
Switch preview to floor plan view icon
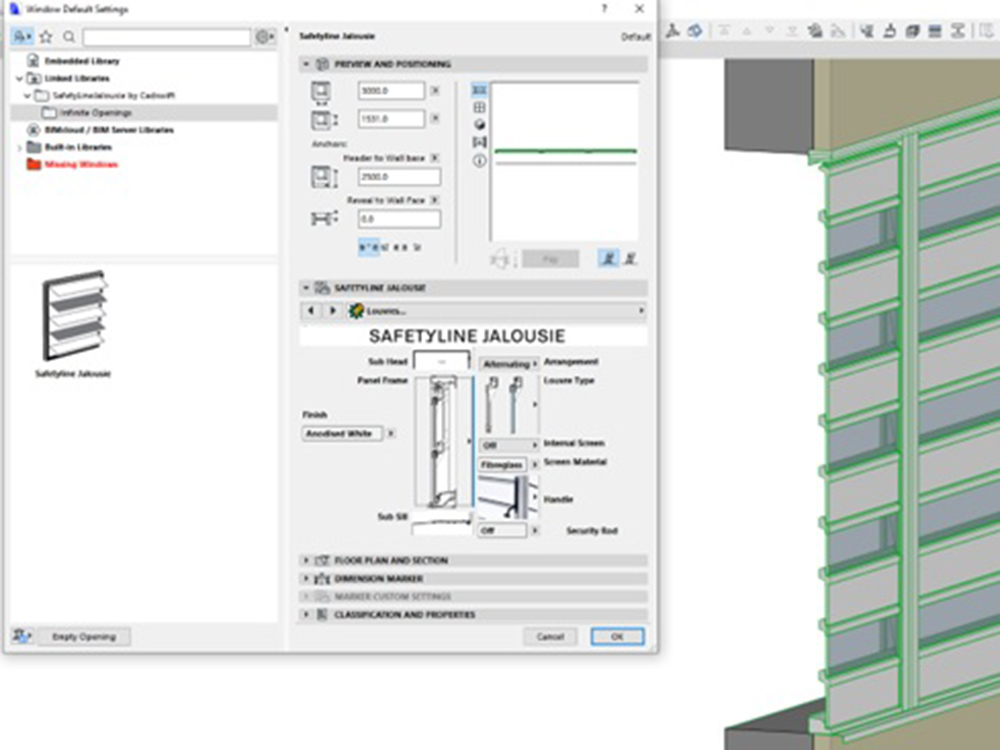pyautogui.click(x=479, y=90)
